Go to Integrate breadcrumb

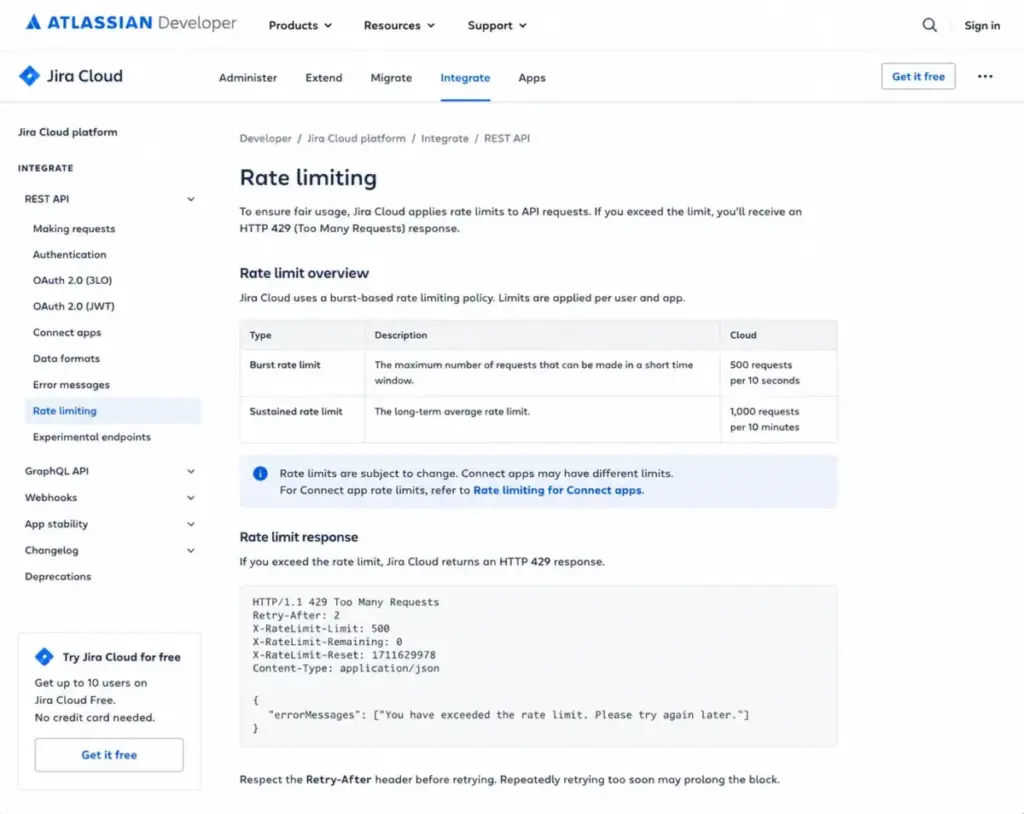click(445, 138)
